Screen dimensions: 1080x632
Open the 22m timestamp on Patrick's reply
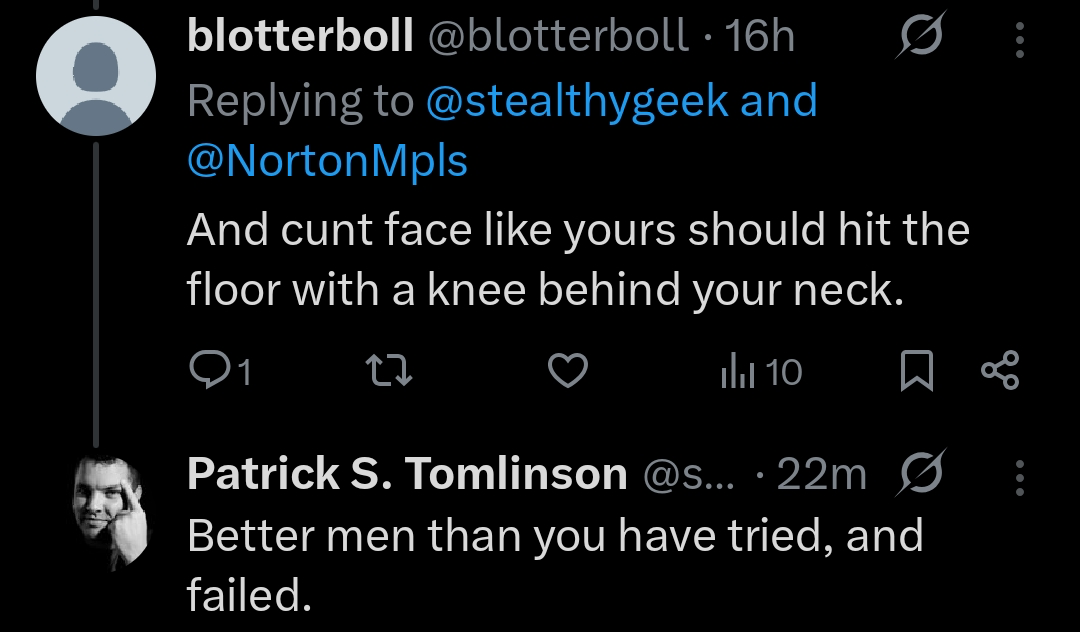(x=821, y=474)
